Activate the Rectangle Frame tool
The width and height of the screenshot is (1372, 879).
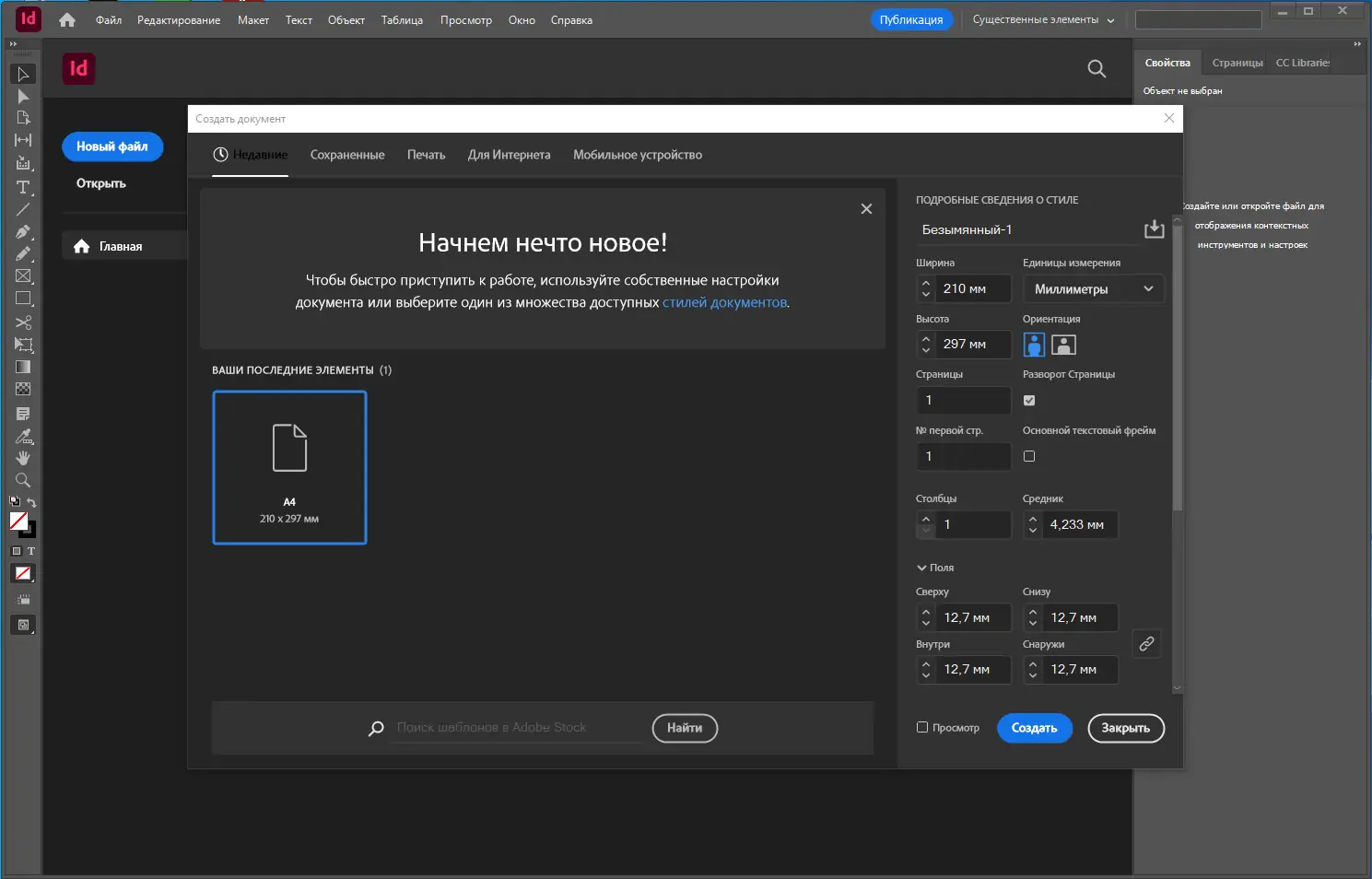click(23, 275)
